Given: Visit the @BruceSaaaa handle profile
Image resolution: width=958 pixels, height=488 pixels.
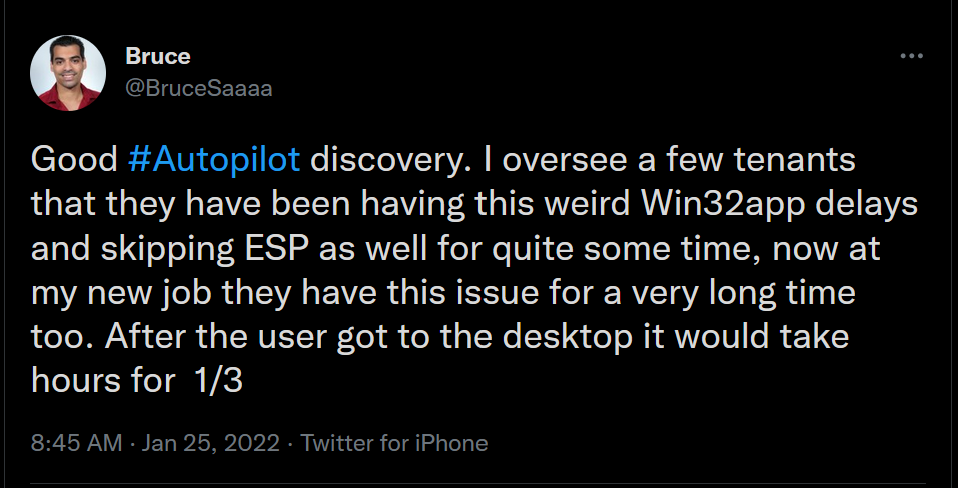Looking at the screenshot, I should 199,89.
